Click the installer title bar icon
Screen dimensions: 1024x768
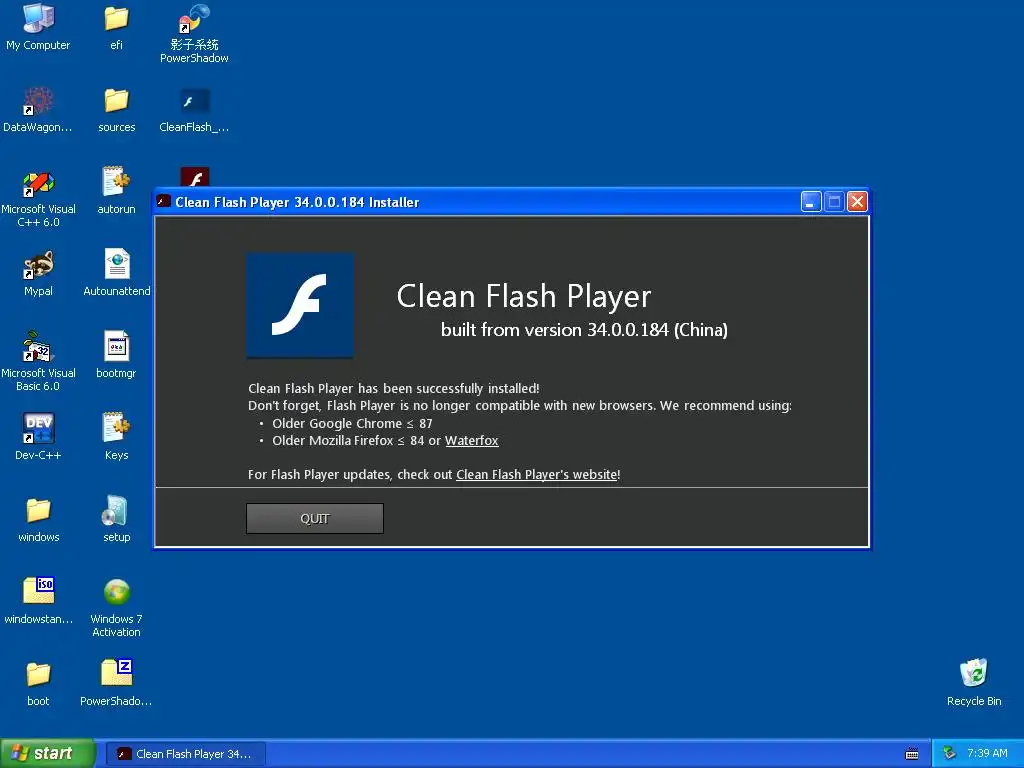[x=164, y=202]
